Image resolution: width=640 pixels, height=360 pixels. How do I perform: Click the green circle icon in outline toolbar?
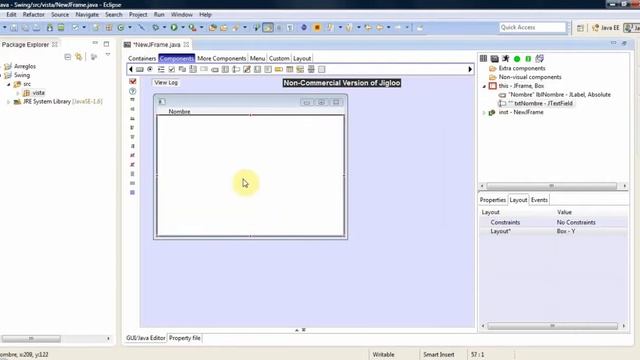pyautogui.click(x=517, y=59)
